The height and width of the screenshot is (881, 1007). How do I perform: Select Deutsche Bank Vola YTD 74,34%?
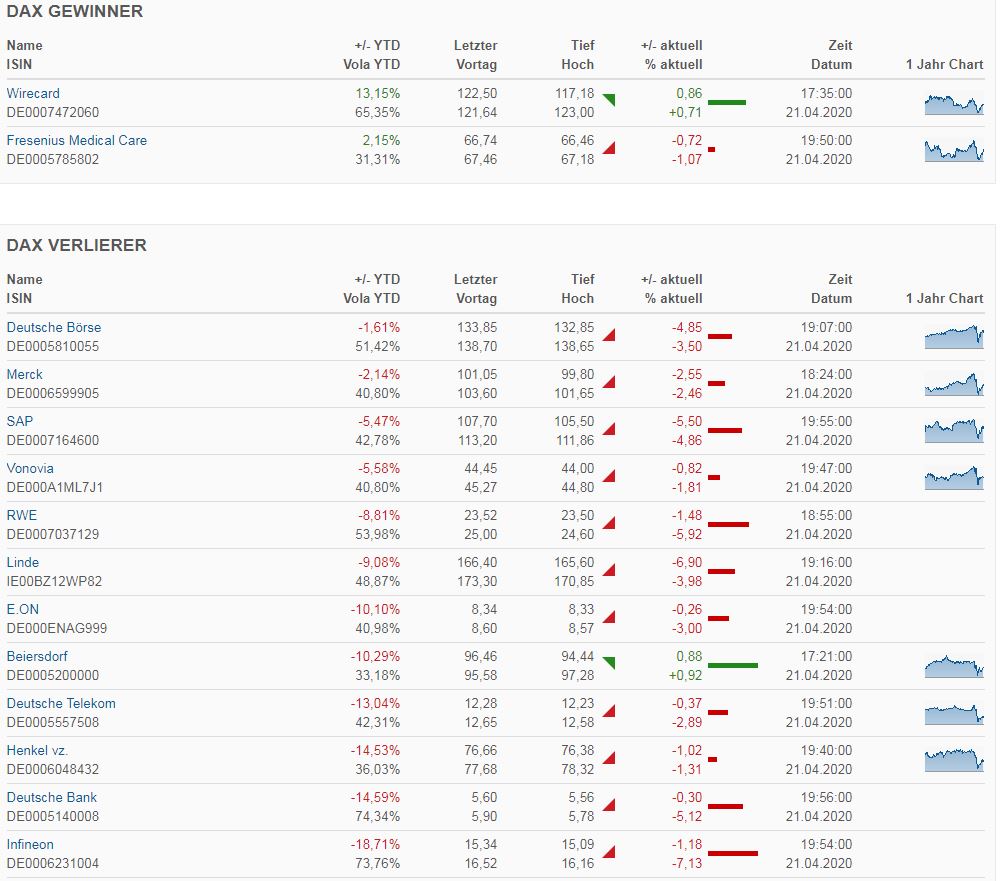[x=378, y=816]
